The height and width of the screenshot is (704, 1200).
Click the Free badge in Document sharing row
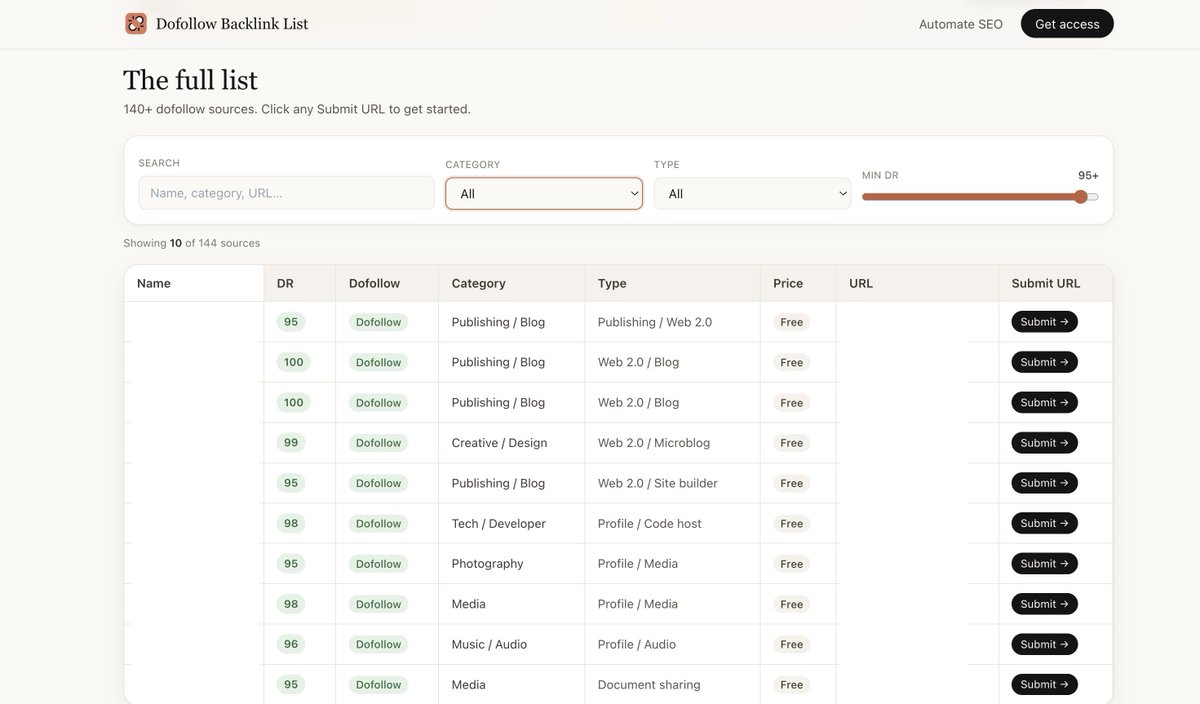(x=792, y=685)
